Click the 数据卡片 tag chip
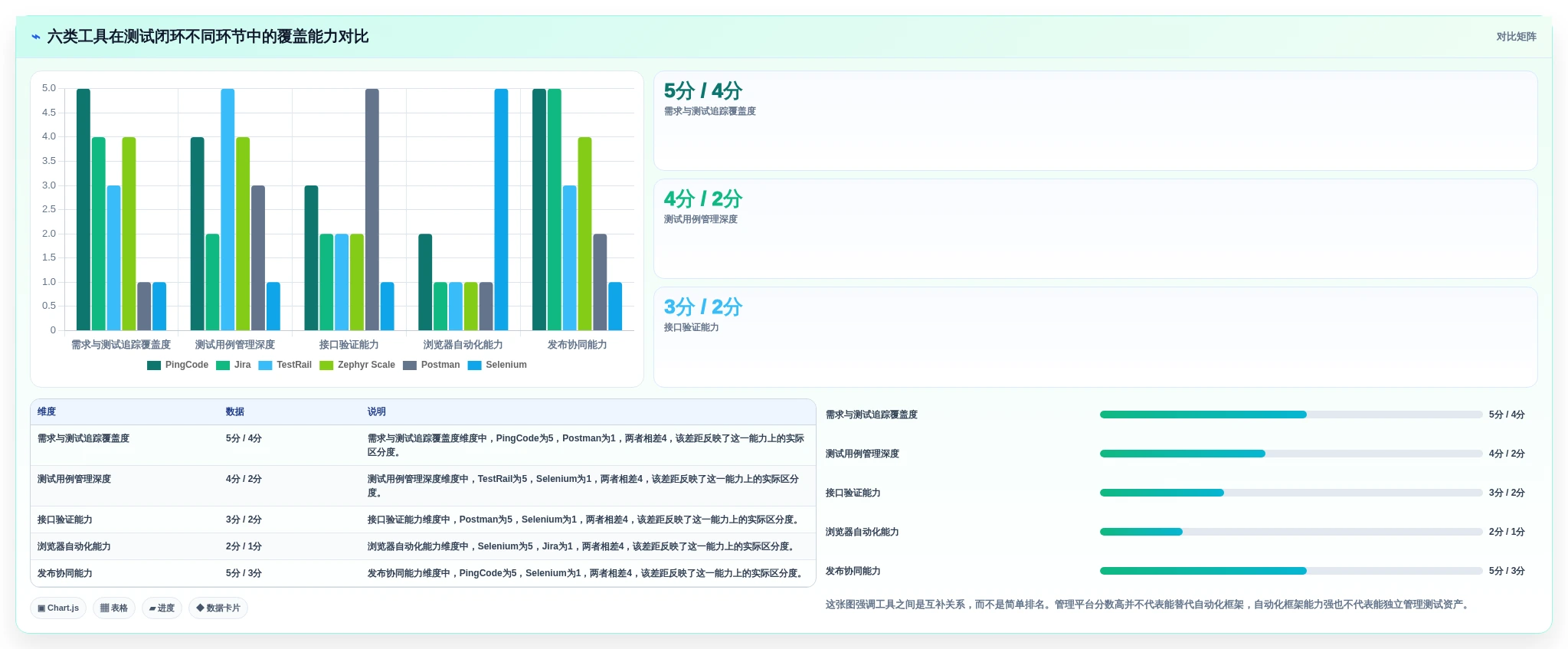This screenshot has height=649, width=1568. pyautogui.click(x=218, y=608)
